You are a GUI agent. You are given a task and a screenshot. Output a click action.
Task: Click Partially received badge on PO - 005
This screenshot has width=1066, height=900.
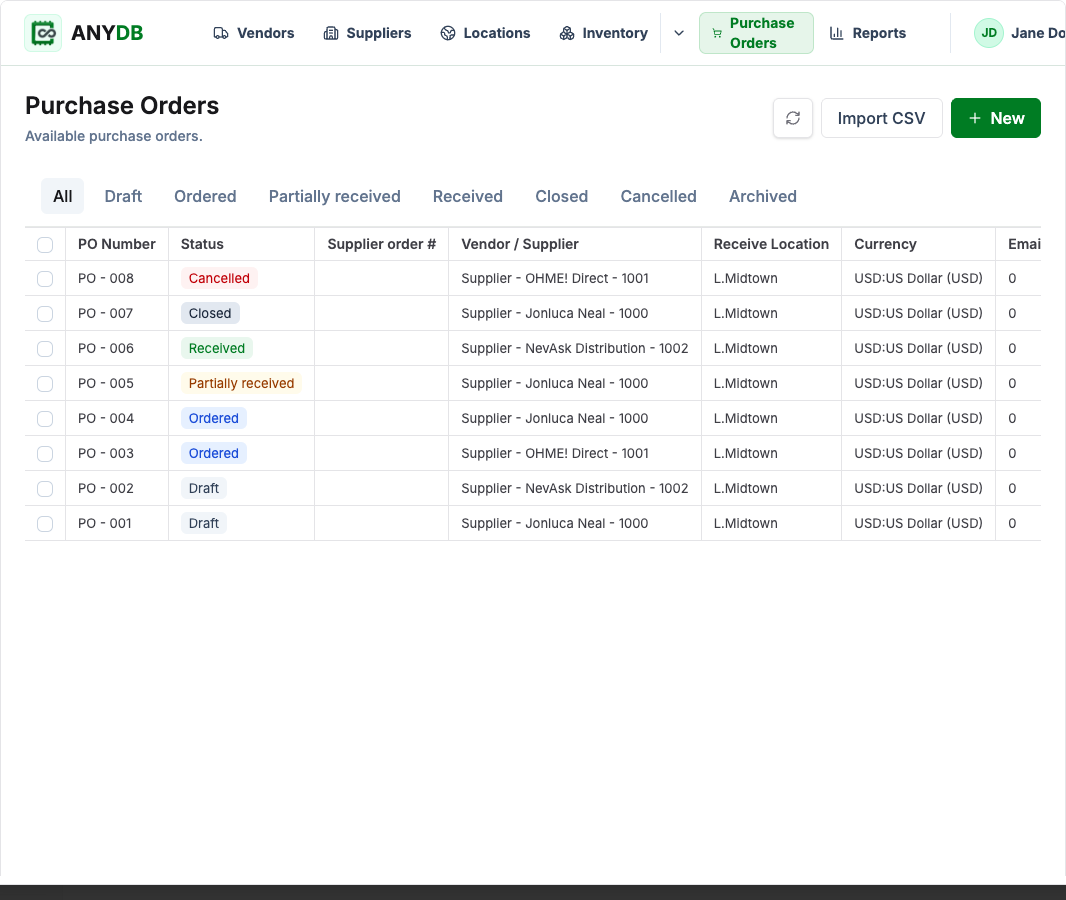[241, 383]
